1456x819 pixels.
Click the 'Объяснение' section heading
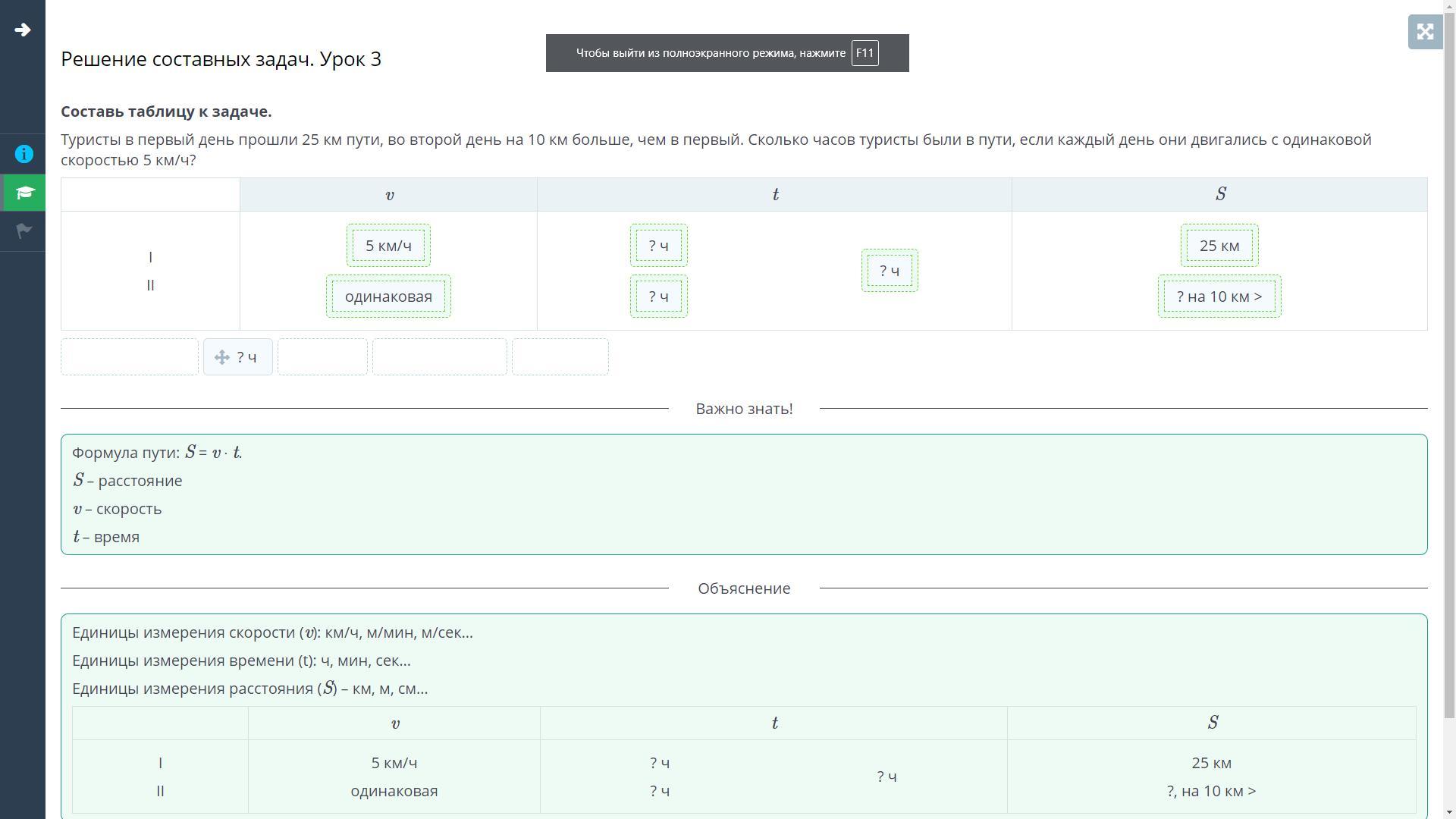point(744,588)
